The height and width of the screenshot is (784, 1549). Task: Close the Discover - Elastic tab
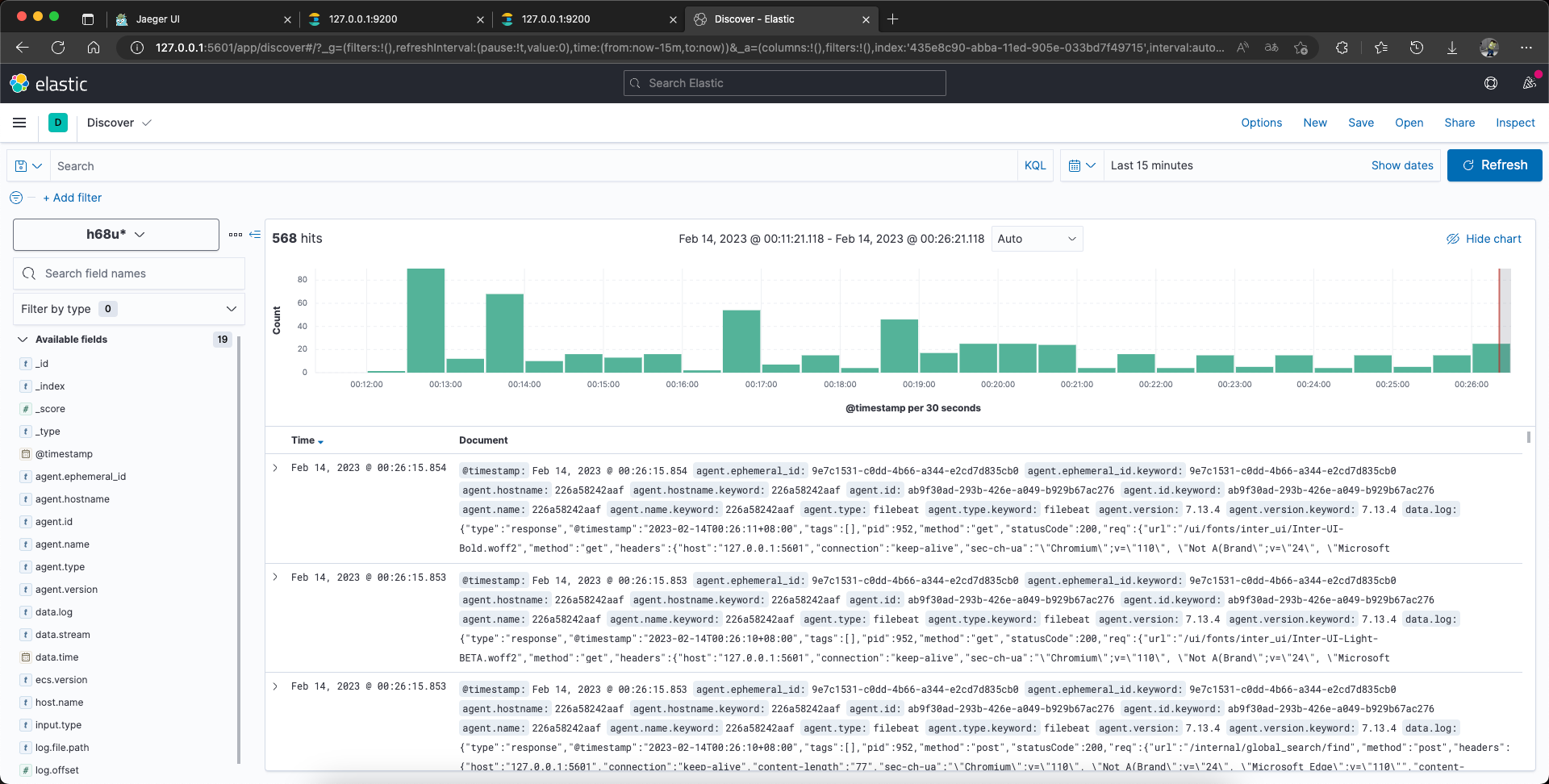point(866,19)
